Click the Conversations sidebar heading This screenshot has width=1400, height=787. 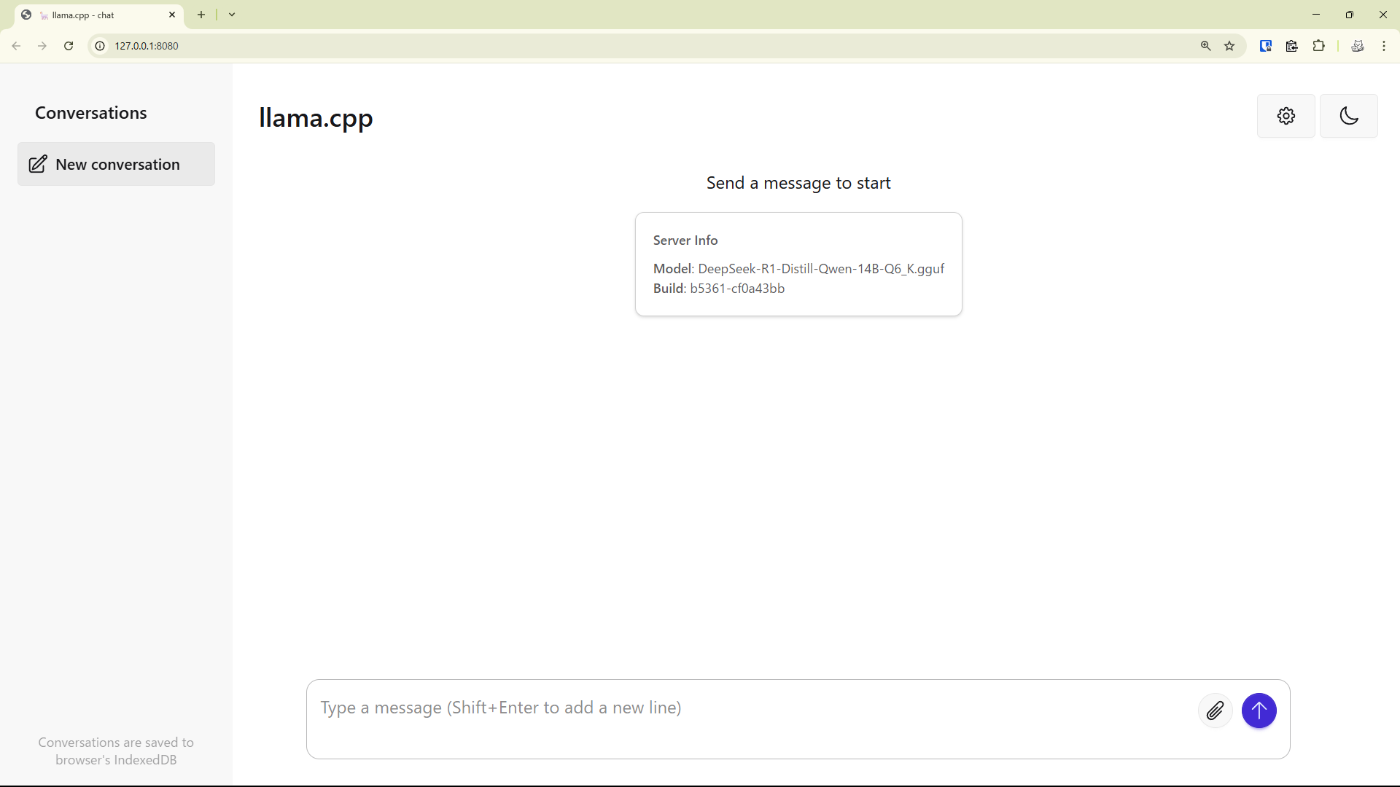tap(91, 113)
